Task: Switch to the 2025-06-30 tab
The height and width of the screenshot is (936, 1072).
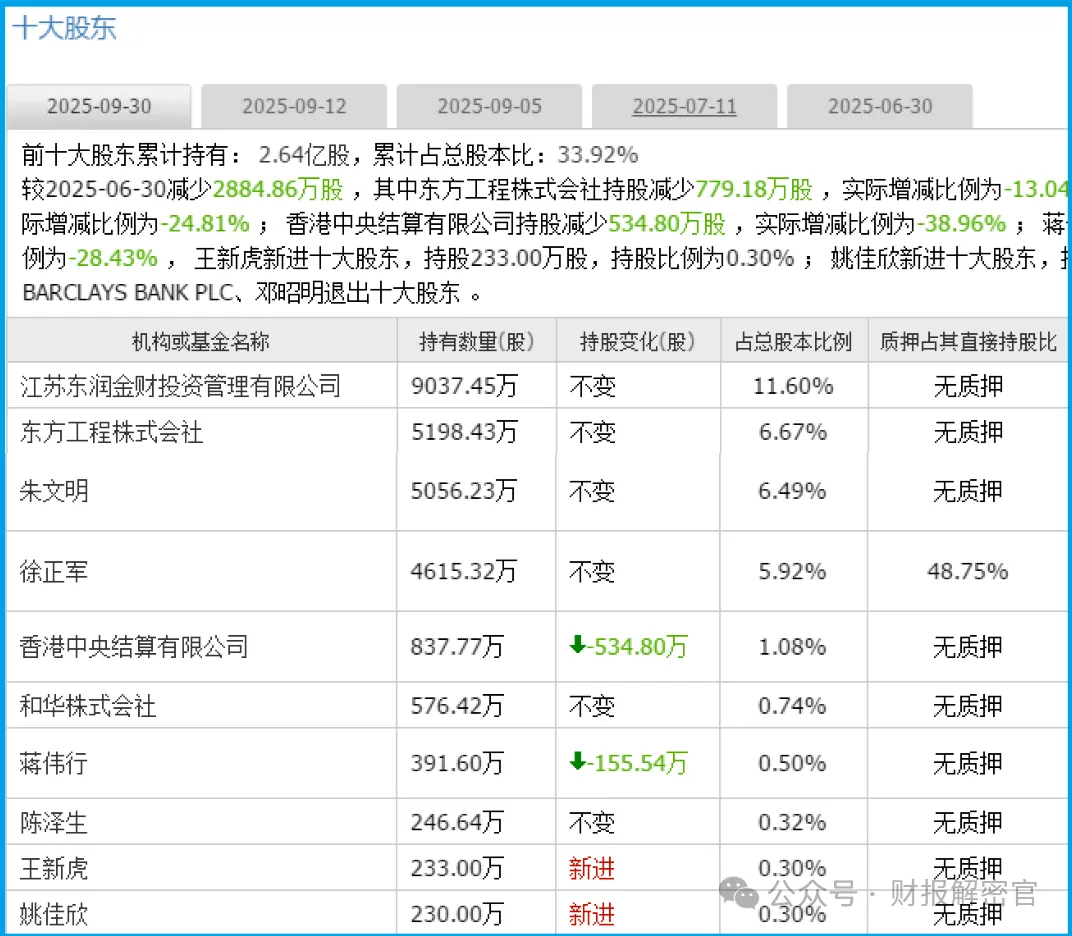Action: coord(879,105)
